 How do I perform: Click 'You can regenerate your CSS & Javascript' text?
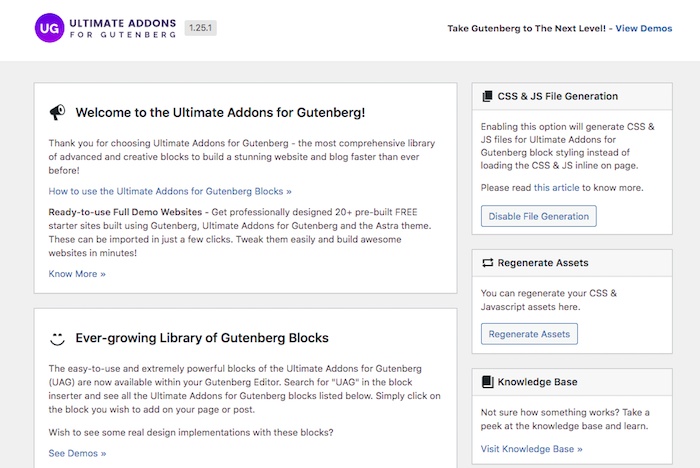click(549, 300)
